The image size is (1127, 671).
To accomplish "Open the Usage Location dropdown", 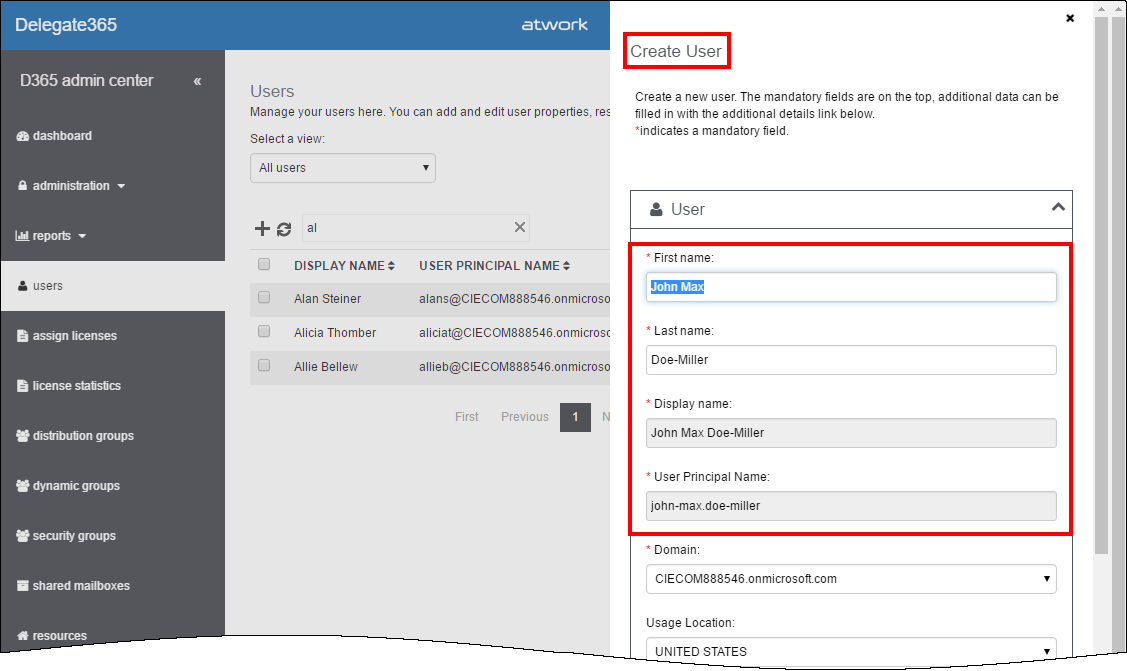I will (851, 649).
